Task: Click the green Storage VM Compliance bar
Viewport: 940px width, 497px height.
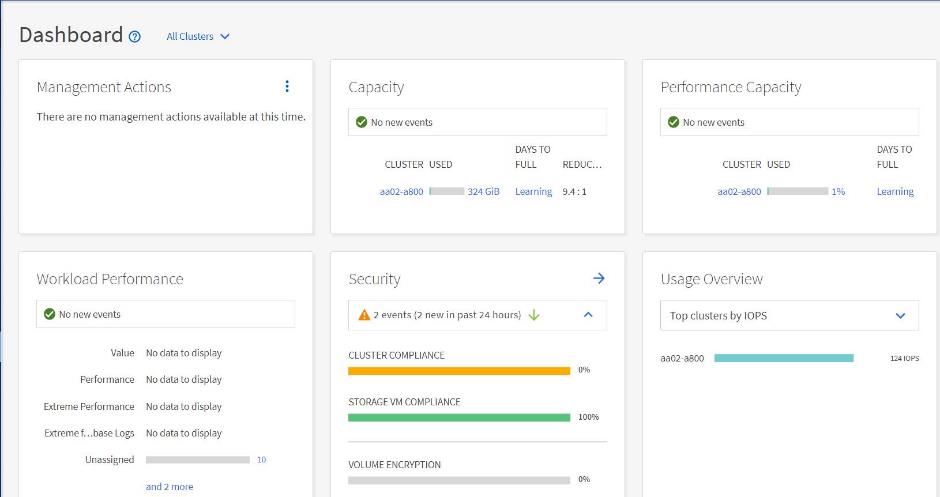Action: pyautogui.click(x=459, y=418)
